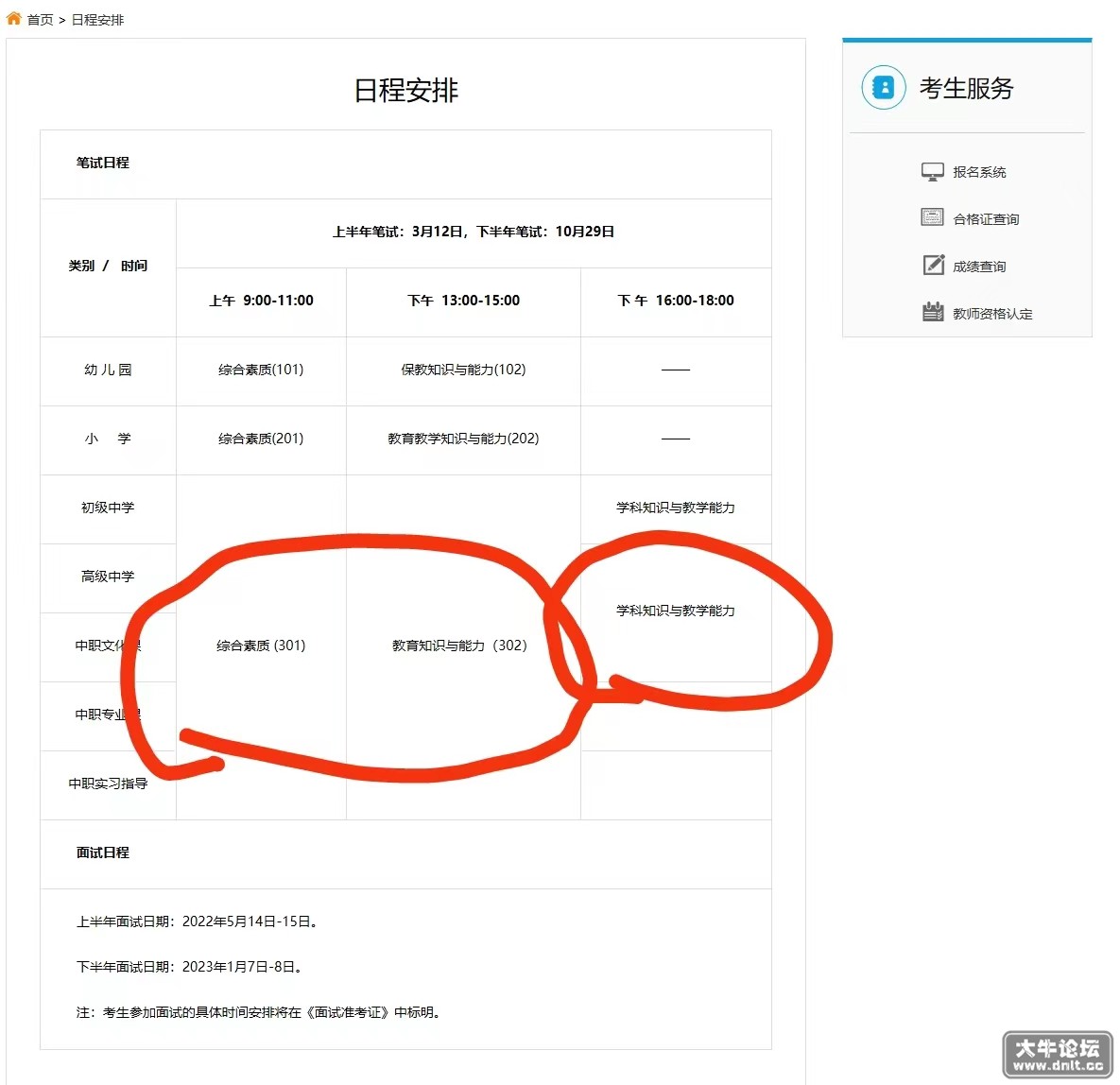
Task: Click 学科知识与教学能力 in the 初级中学 row
Action: [x=676, y=508]
